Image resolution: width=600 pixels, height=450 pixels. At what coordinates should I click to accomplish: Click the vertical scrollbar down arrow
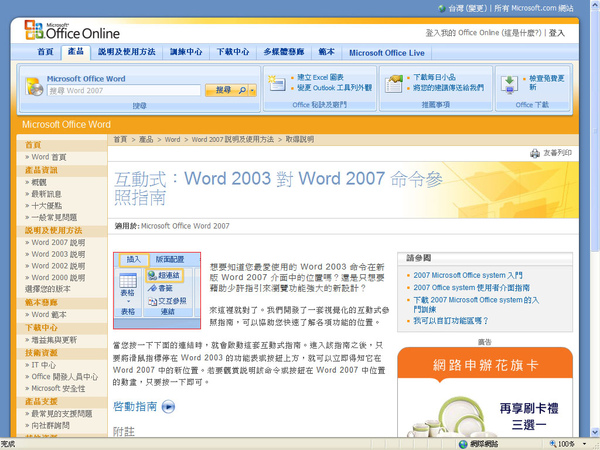pyautogui.click(x=596, y=432)
